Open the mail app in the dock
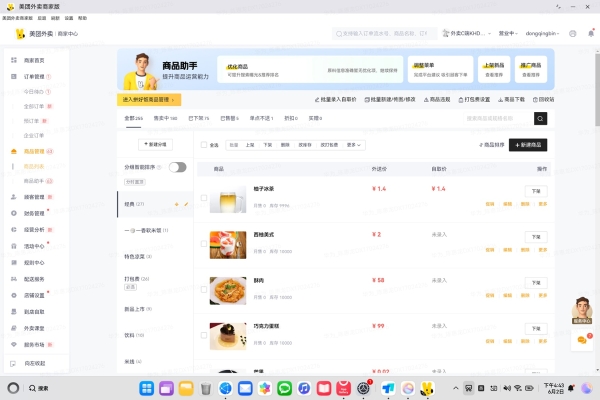600x400 pixels. click(245, 389)
